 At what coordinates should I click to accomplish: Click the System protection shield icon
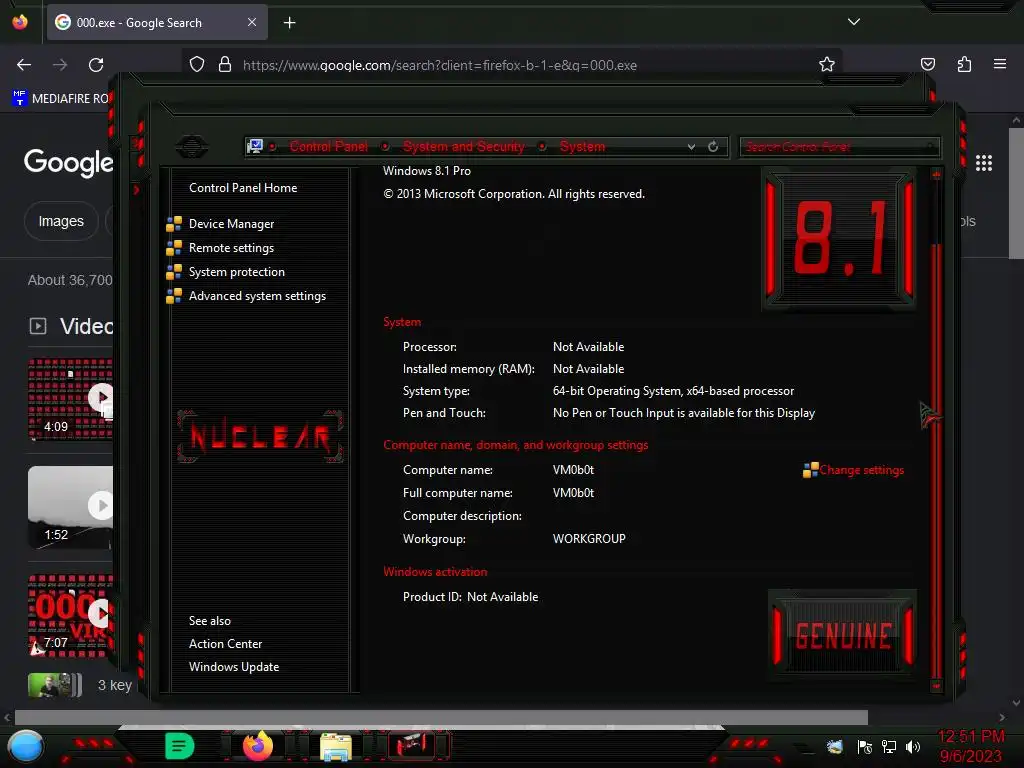click(174, 272)
